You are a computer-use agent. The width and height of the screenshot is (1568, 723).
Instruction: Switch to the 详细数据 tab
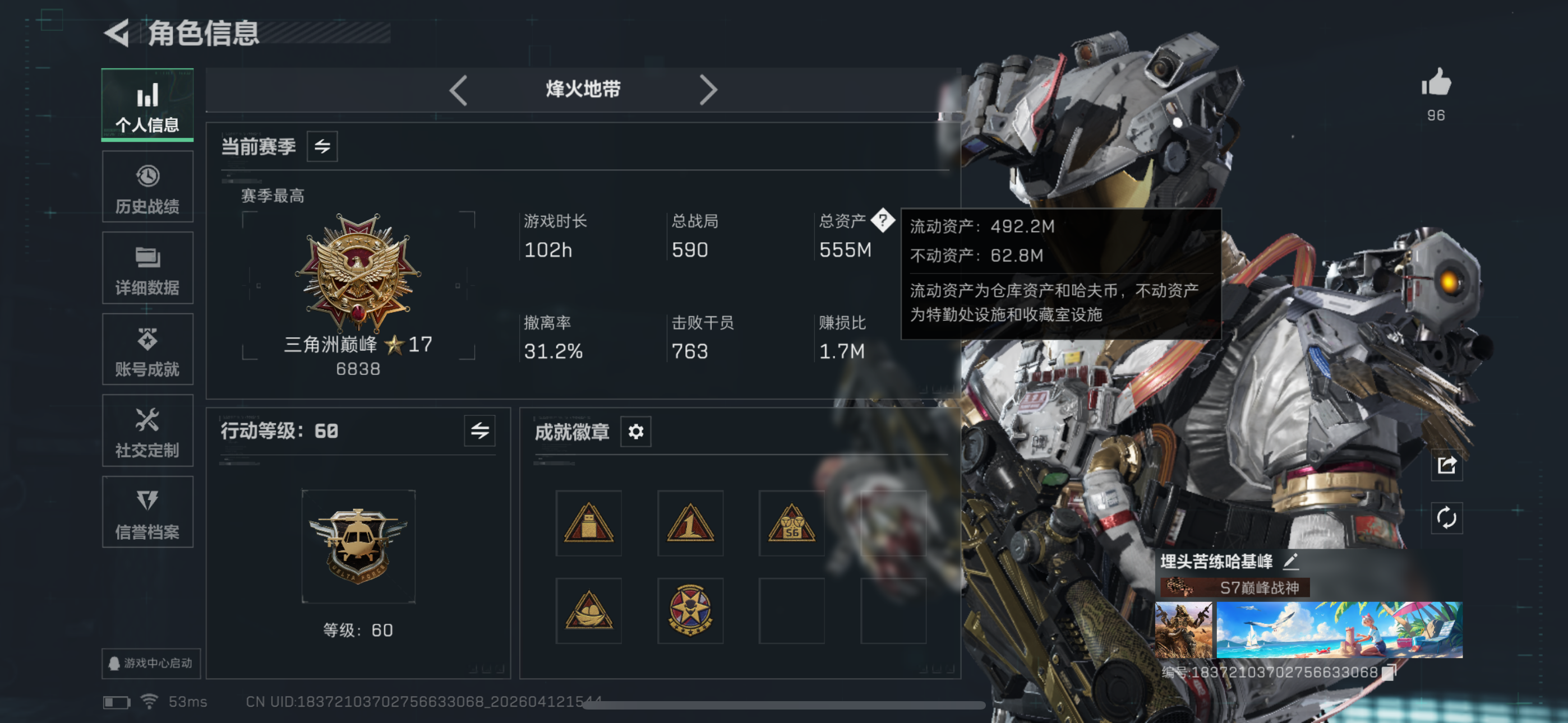(x=148, y=268)
